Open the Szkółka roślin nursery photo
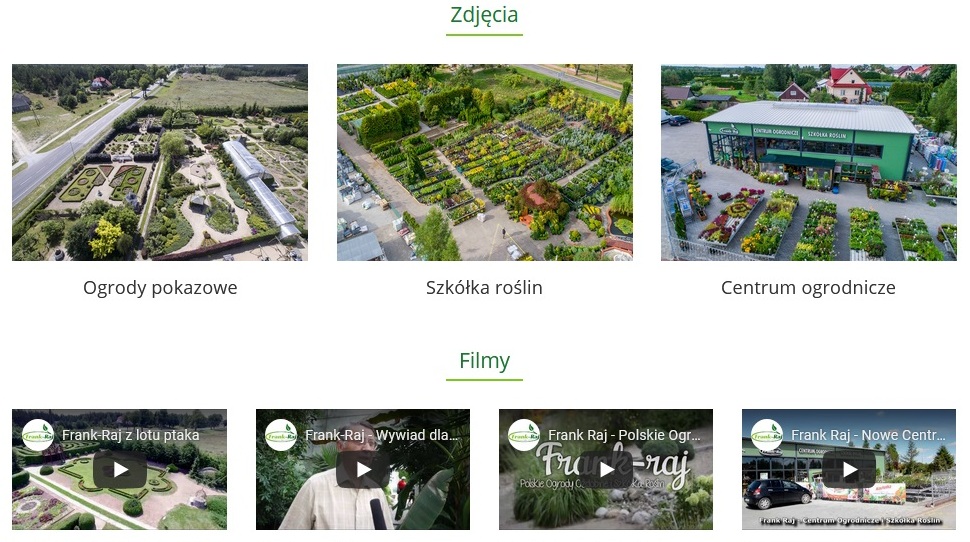This screenshot has width=970, height=542. click(484, 162)
